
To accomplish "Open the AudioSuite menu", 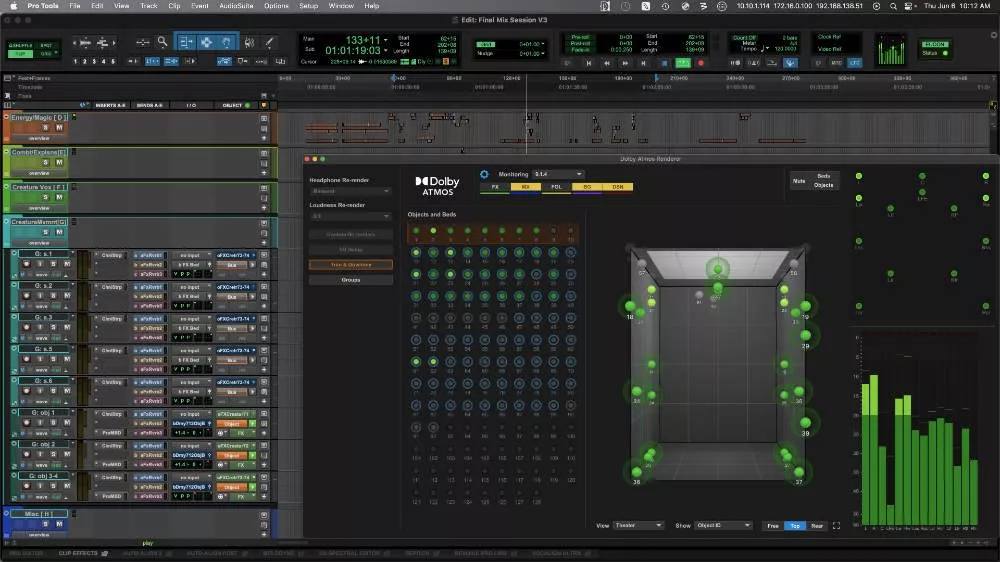I will (x=236, y=6).
